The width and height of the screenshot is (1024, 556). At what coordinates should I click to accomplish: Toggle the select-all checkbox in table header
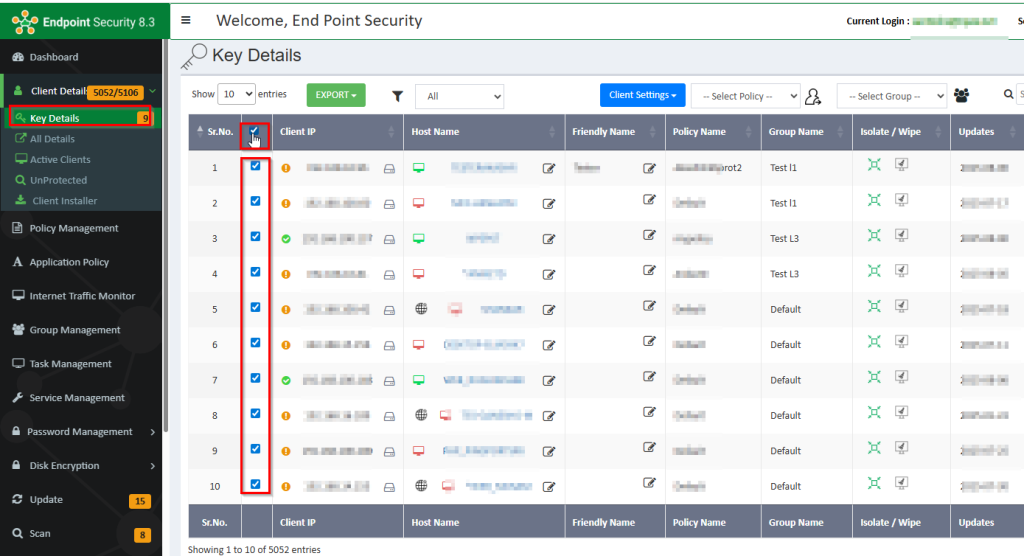point(255,131)
